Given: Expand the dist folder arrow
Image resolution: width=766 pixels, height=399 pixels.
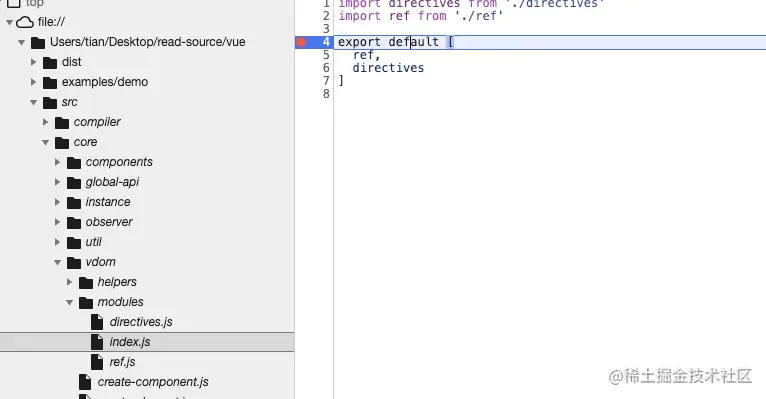Looking at the screenshot, I should coord(33,62).
